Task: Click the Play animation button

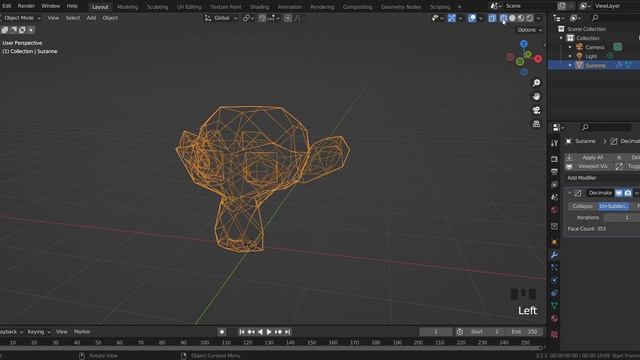Action: click(269, 332)
